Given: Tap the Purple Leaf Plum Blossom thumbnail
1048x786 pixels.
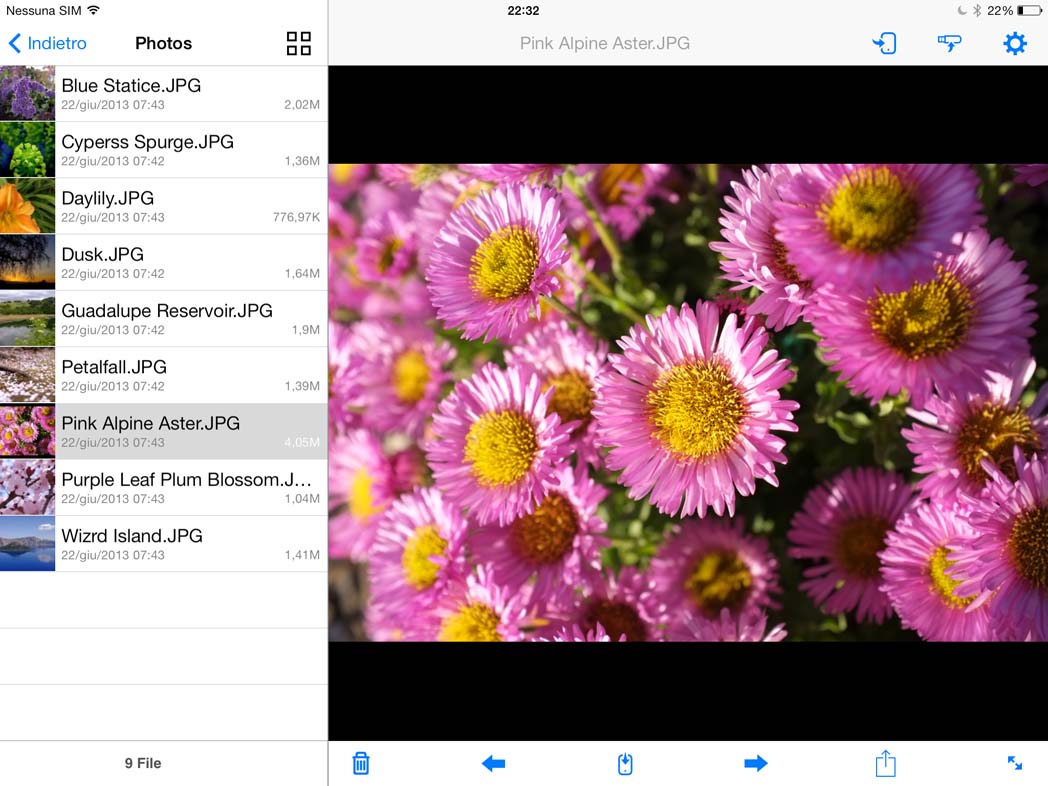Looking at the screenshot, I should [27, 487].
